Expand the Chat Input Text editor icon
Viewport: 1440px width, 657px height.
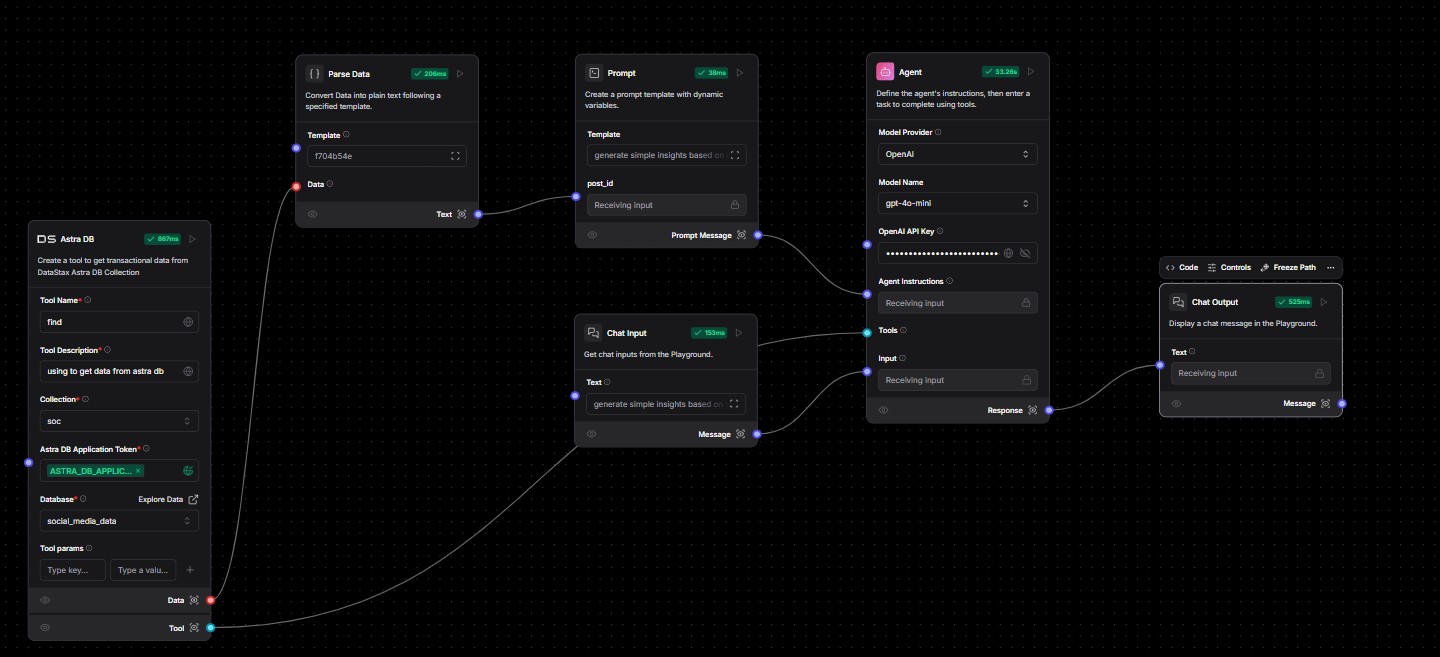(734, 404)
